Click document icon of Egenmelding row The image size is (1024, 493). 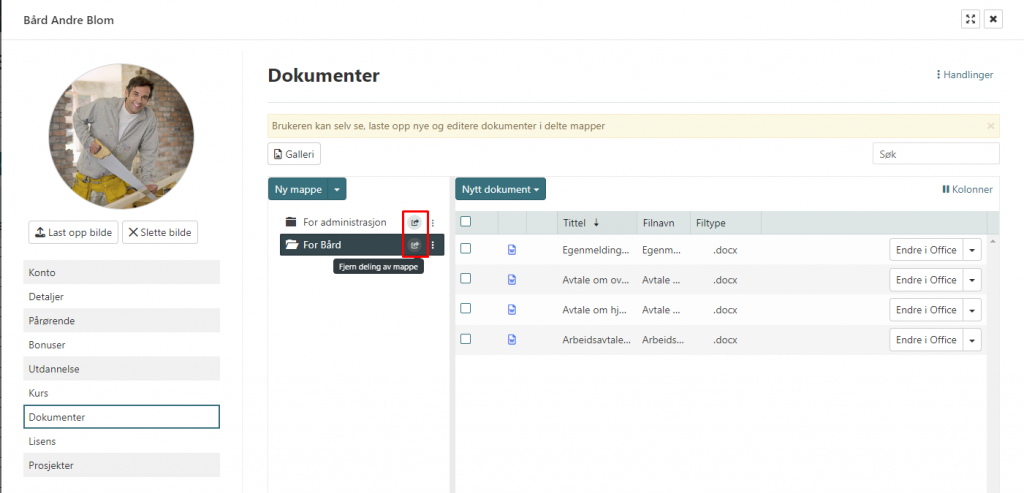(512, 250)
